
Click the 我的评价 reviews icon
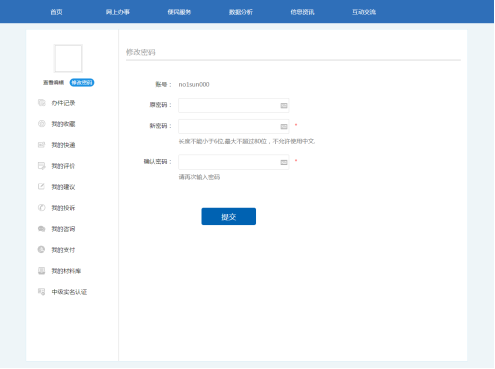[41, 166]
